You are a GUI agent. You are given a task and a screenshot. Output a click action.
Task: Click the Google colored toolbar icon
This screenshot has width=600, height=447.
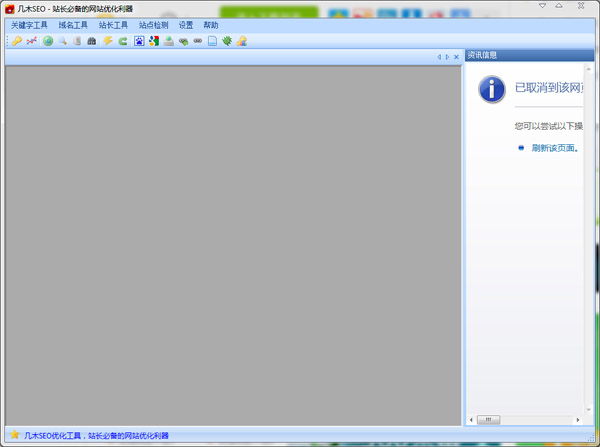[154, 41]
